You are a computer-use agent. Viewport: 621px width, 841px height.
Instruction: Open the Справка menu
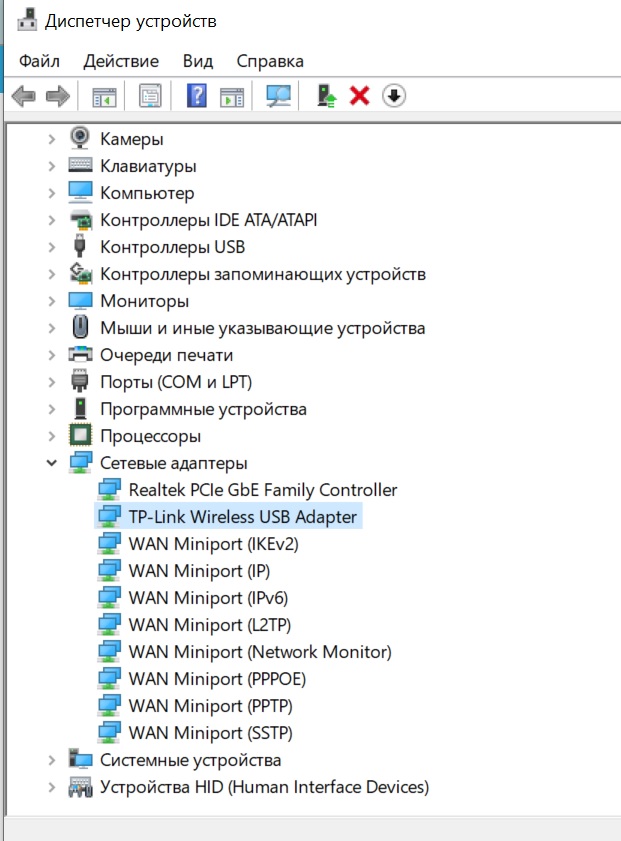point(270,61)
